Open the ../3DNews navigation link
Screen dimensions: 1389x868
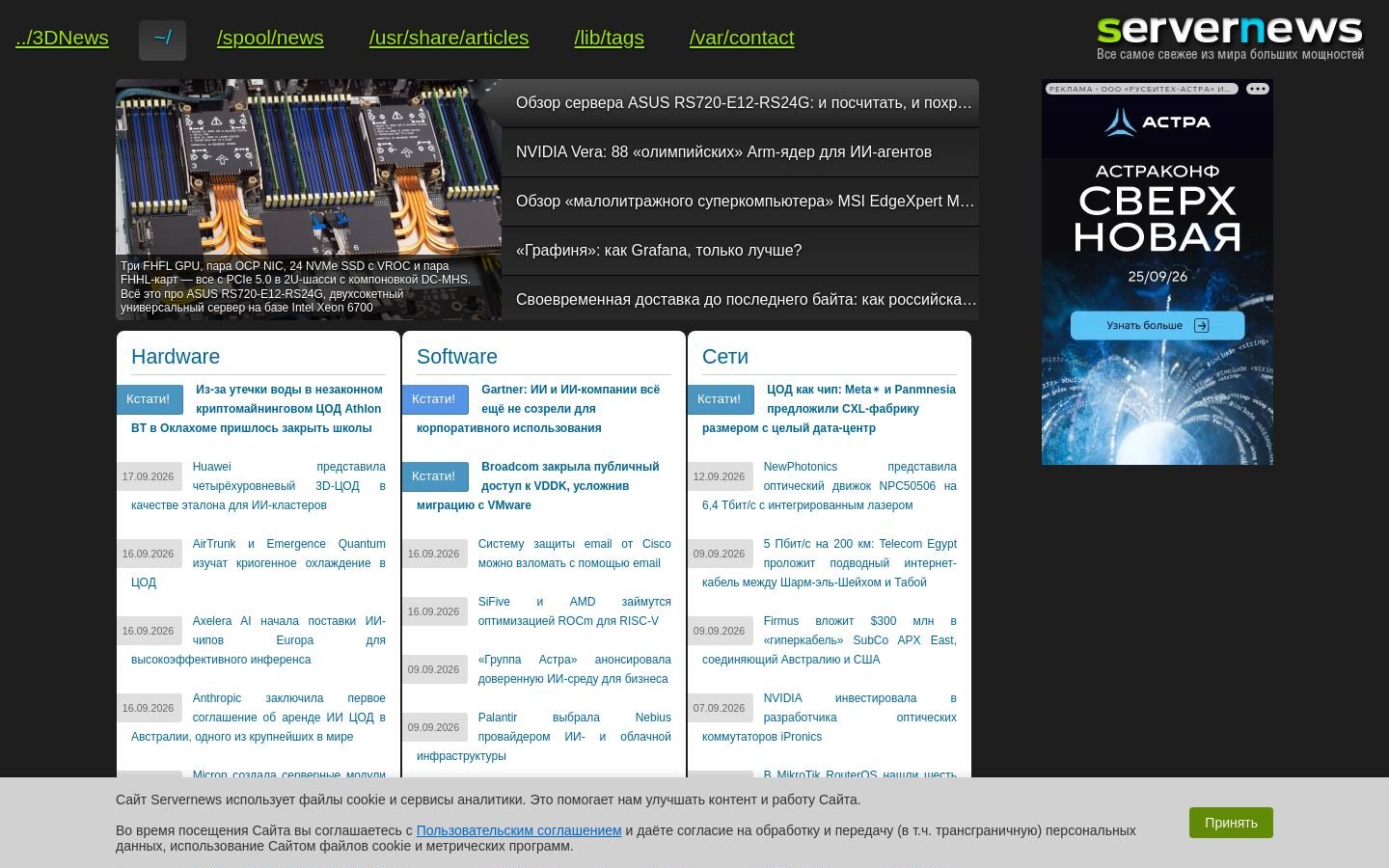(x=62, y=38)
